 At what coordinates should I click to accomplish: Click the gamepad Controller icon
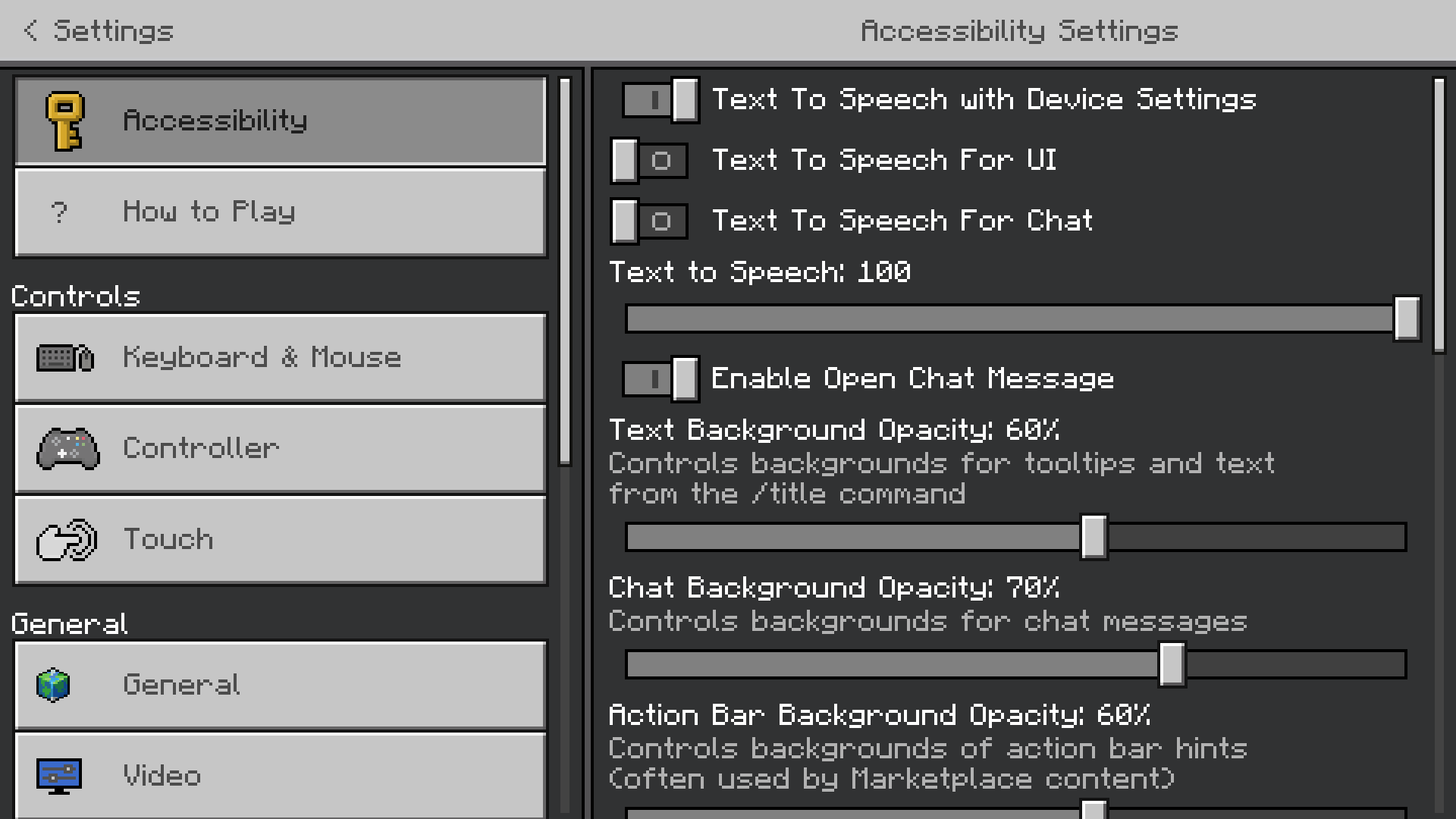67,449
